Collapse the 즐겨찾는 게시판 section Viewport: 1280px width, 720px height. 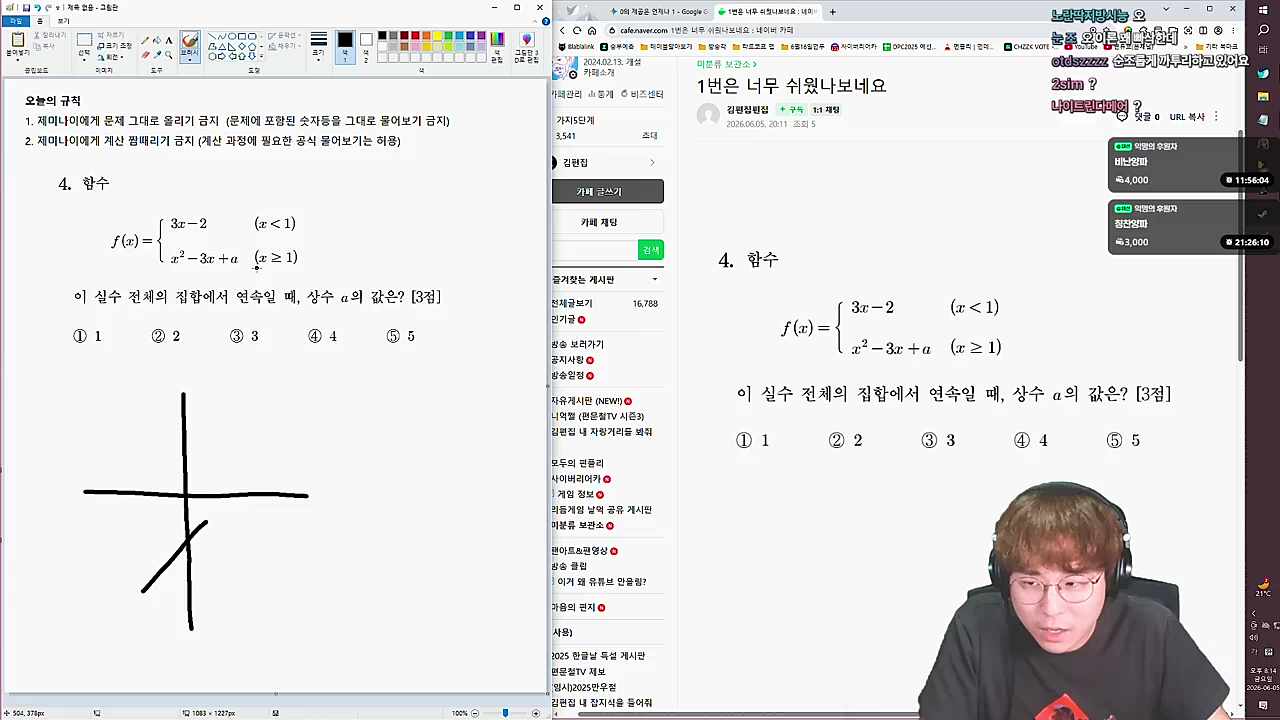pyautogui.click(x=655, y=279)
